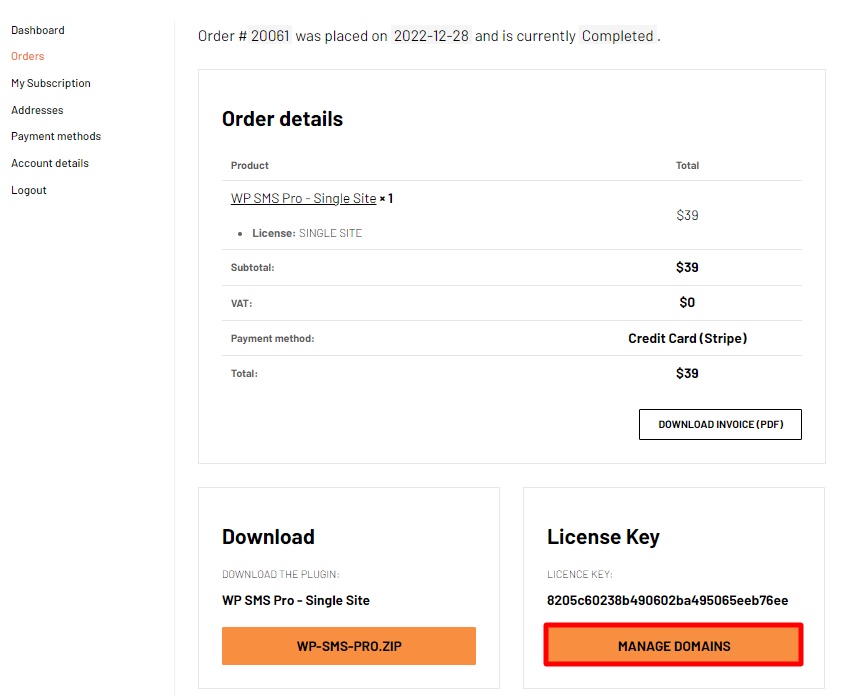The height and width of the screenshot is (696, 853).
Task: Click the SINGLE SITE license type text
Action: (x=330, y=233)
